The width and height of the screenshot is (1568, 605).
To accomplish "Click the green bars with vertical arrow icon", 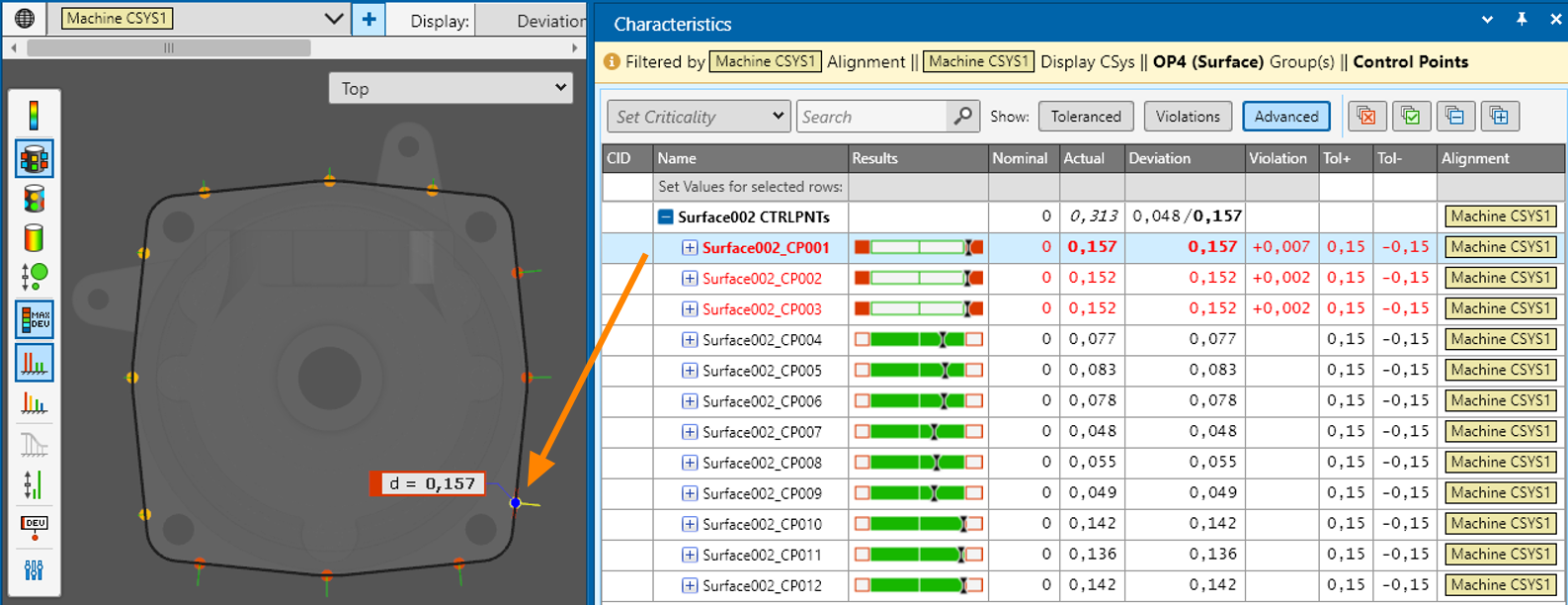I will click(34, 484).
